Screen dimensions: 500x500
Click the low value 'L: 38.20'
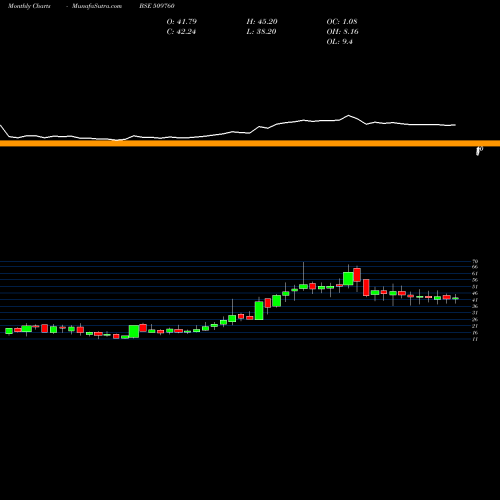[261, 32]
